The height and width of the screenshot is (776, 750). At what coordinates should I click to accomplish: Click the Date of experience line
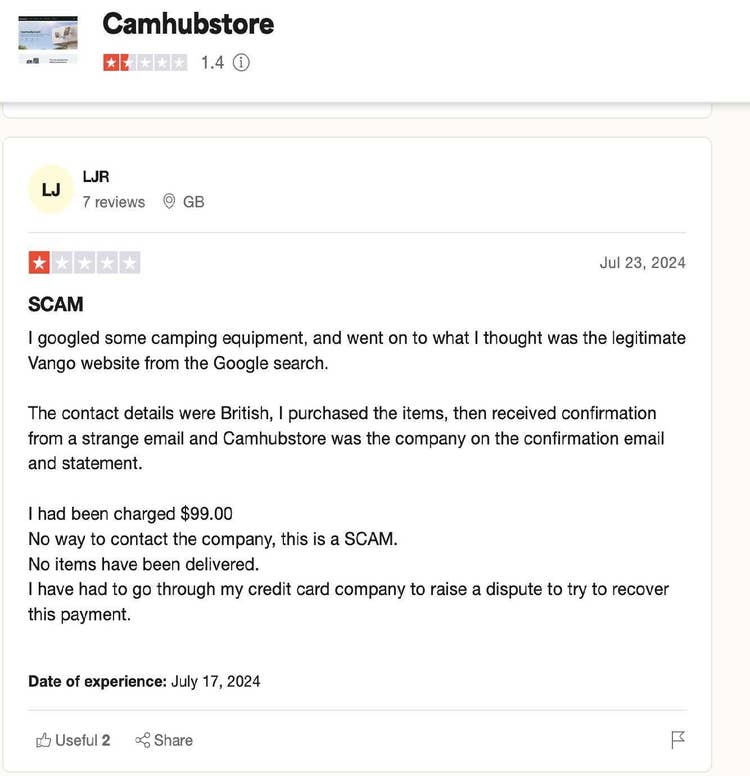click(x=144, y=681)
